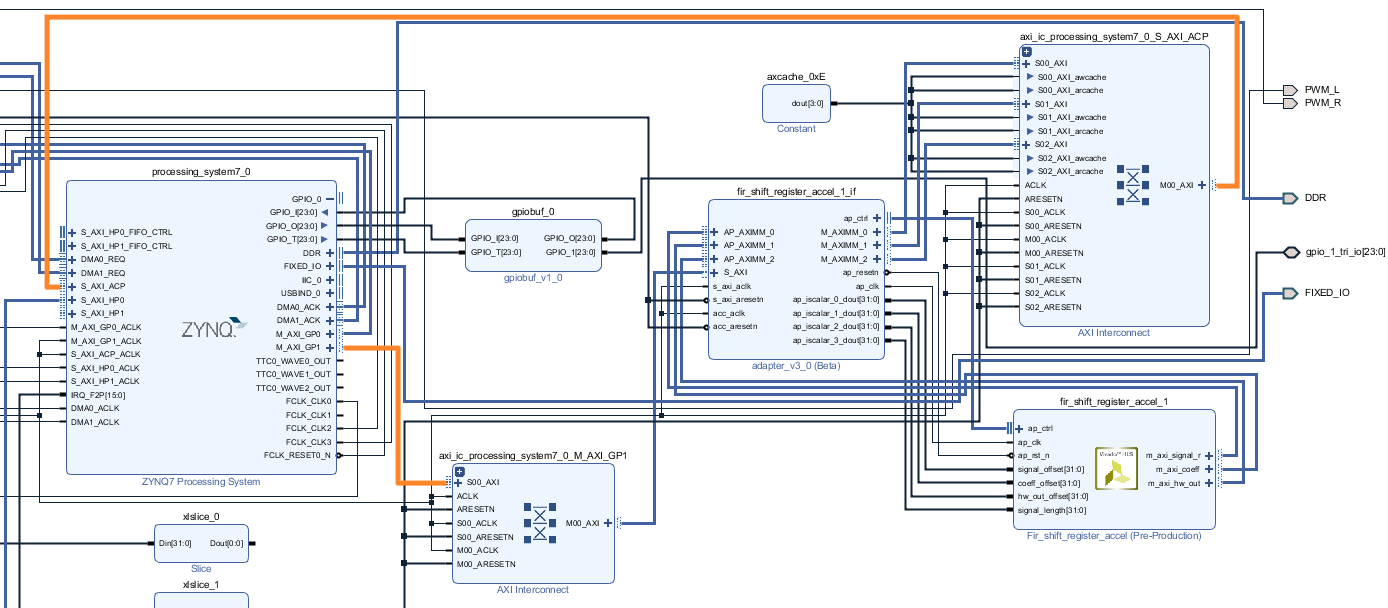Select the PWM_L output port symbol
Screen dimensions: 1388x608
(x=1290, y=90)
